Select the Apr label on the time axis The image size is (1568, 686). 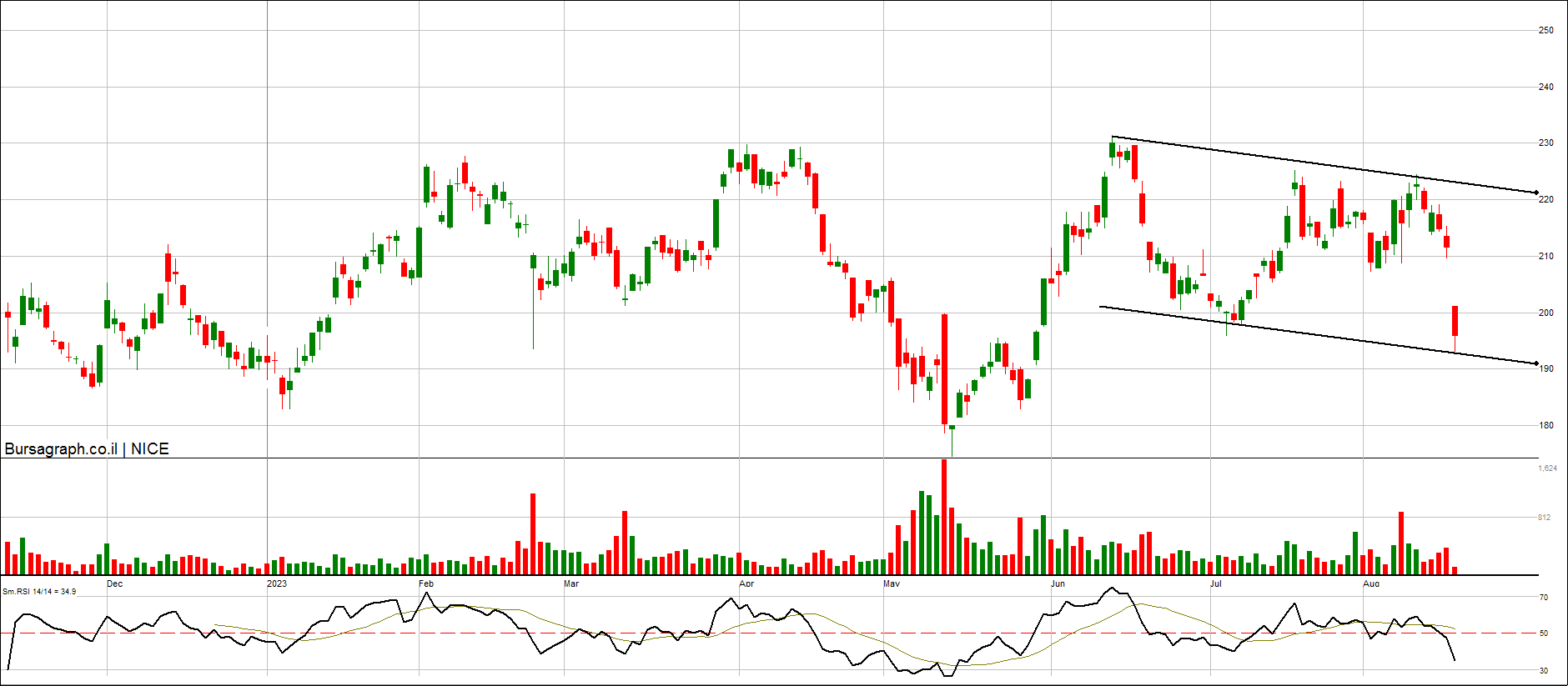tap(746, 583)
